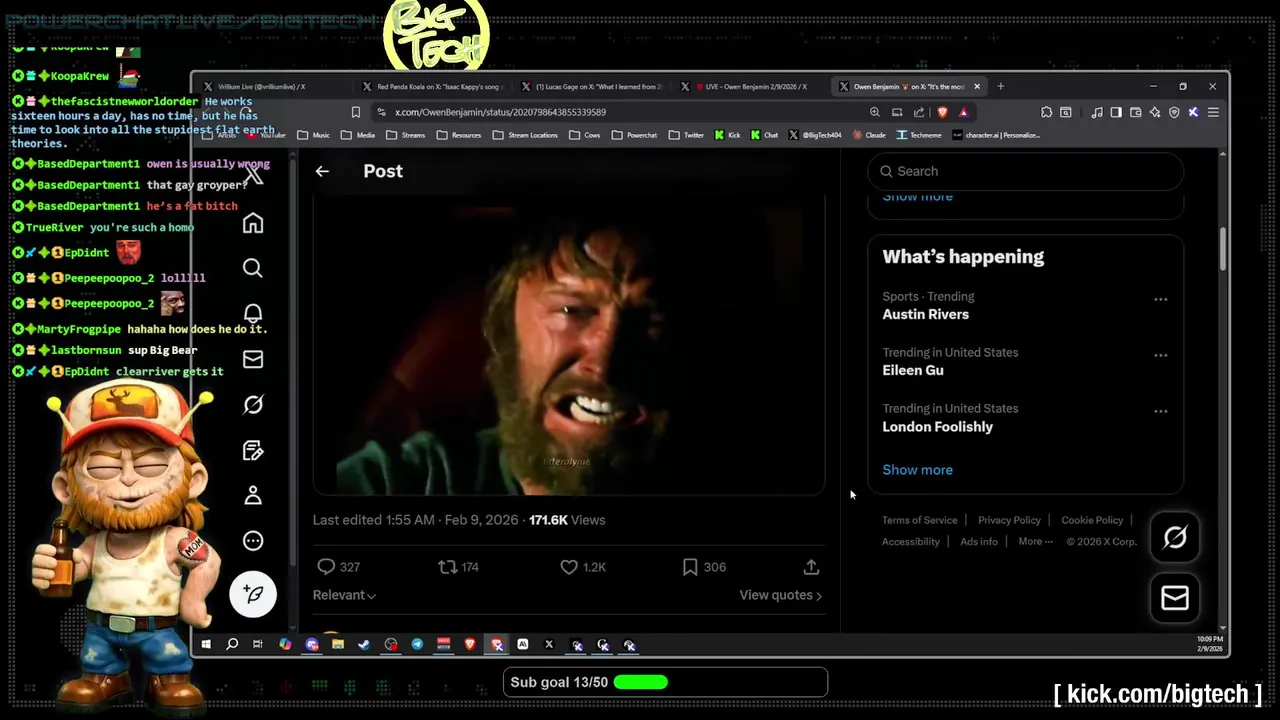This screenshot has height=720, width=1280.
Task: Open Kick bookmark
Action: pos(726,135)
